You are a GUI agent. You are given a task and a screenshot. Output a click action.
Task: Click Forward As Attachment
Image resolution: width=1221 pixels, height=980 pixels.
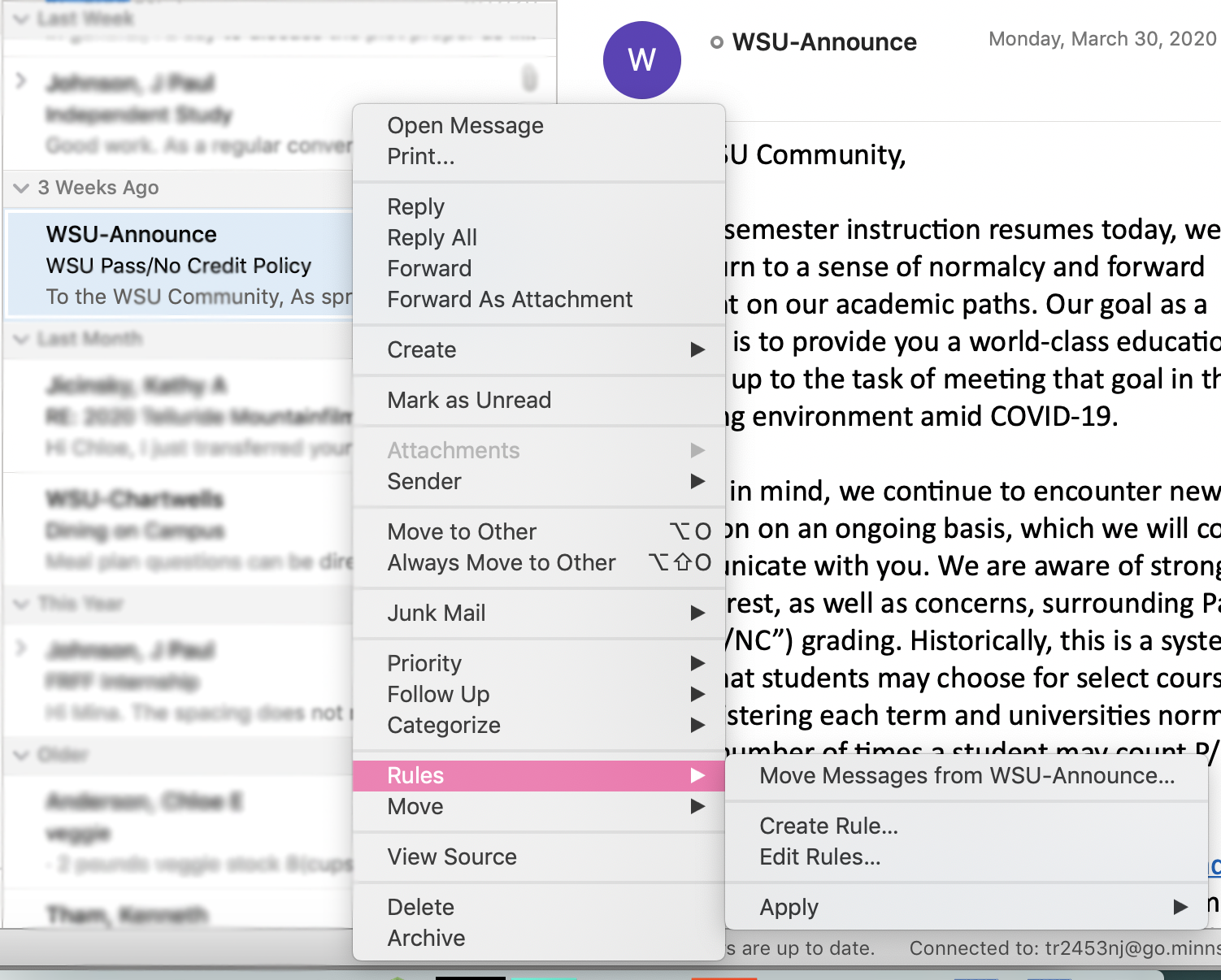[509, 299]
